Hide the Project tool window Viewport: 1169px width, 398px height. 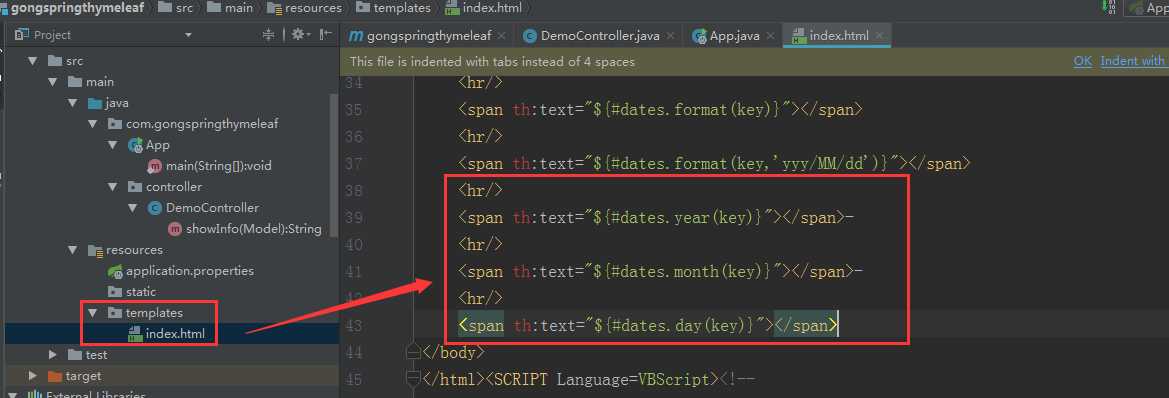pos(325,34)
